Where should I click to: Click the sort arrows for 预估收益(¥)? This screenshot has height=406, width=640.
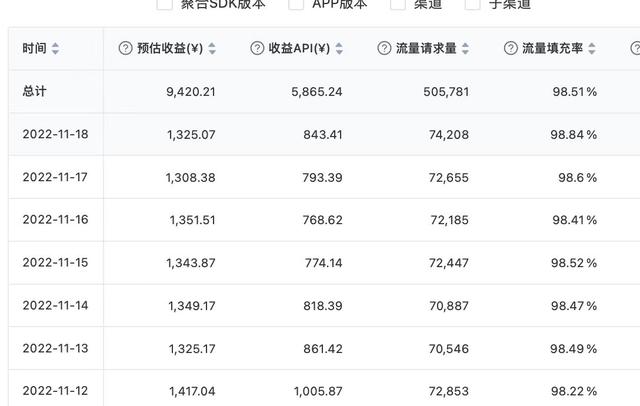212,48
